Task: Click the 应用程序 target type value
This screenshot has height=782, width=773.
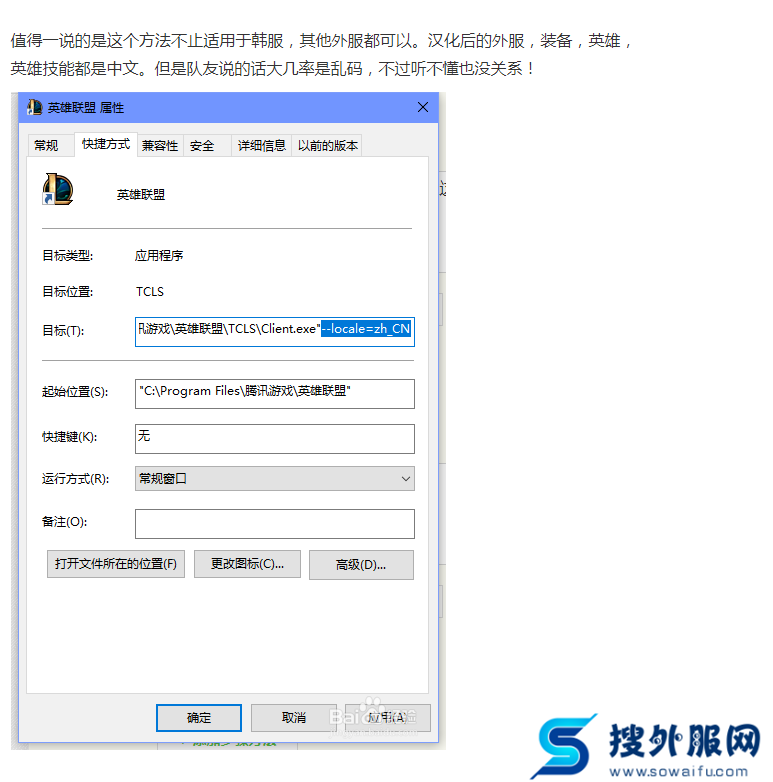Action: tap(159, 255)
